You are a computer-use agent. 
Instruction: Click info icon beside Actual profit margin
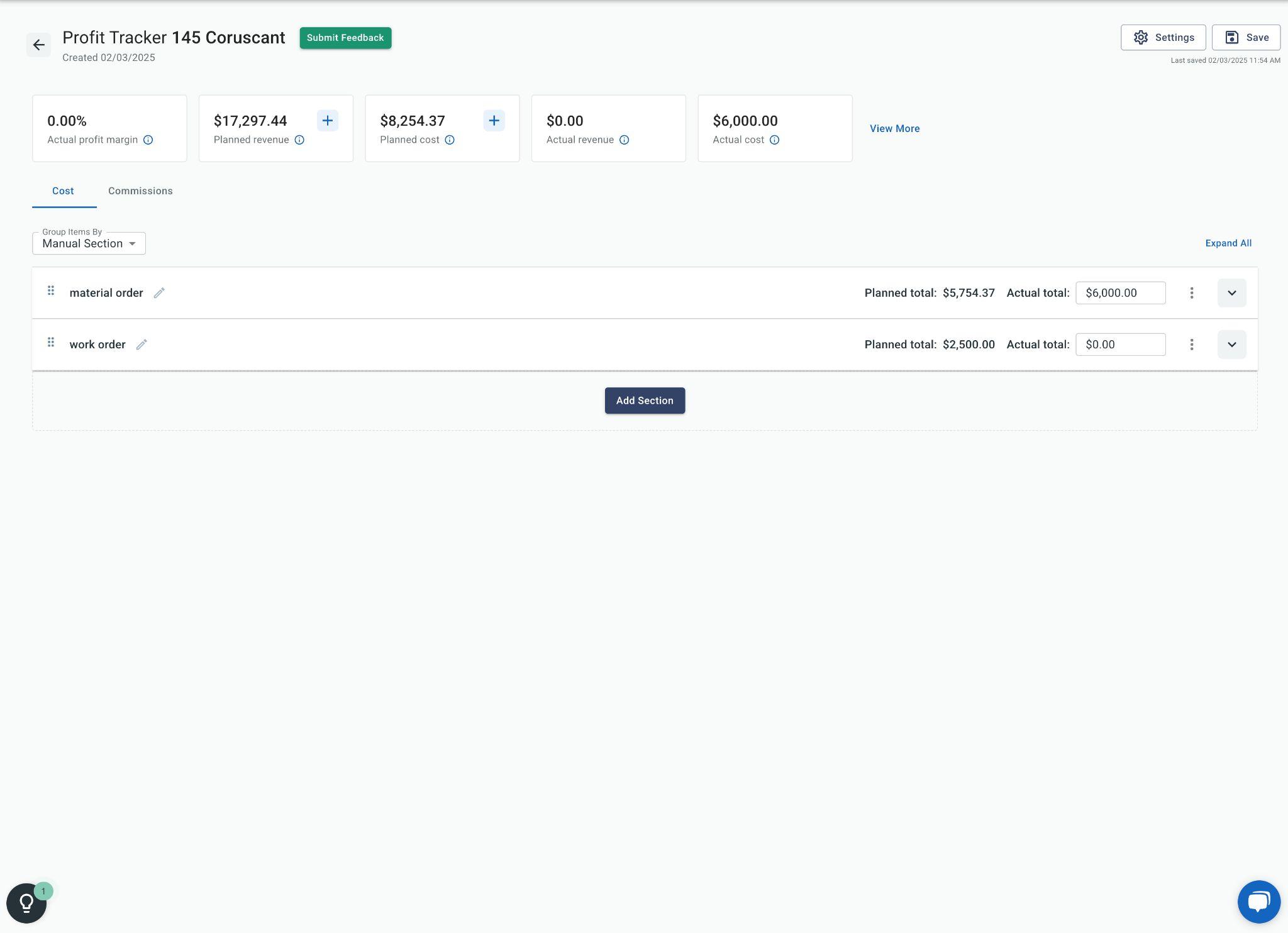[x=148, y=140]
